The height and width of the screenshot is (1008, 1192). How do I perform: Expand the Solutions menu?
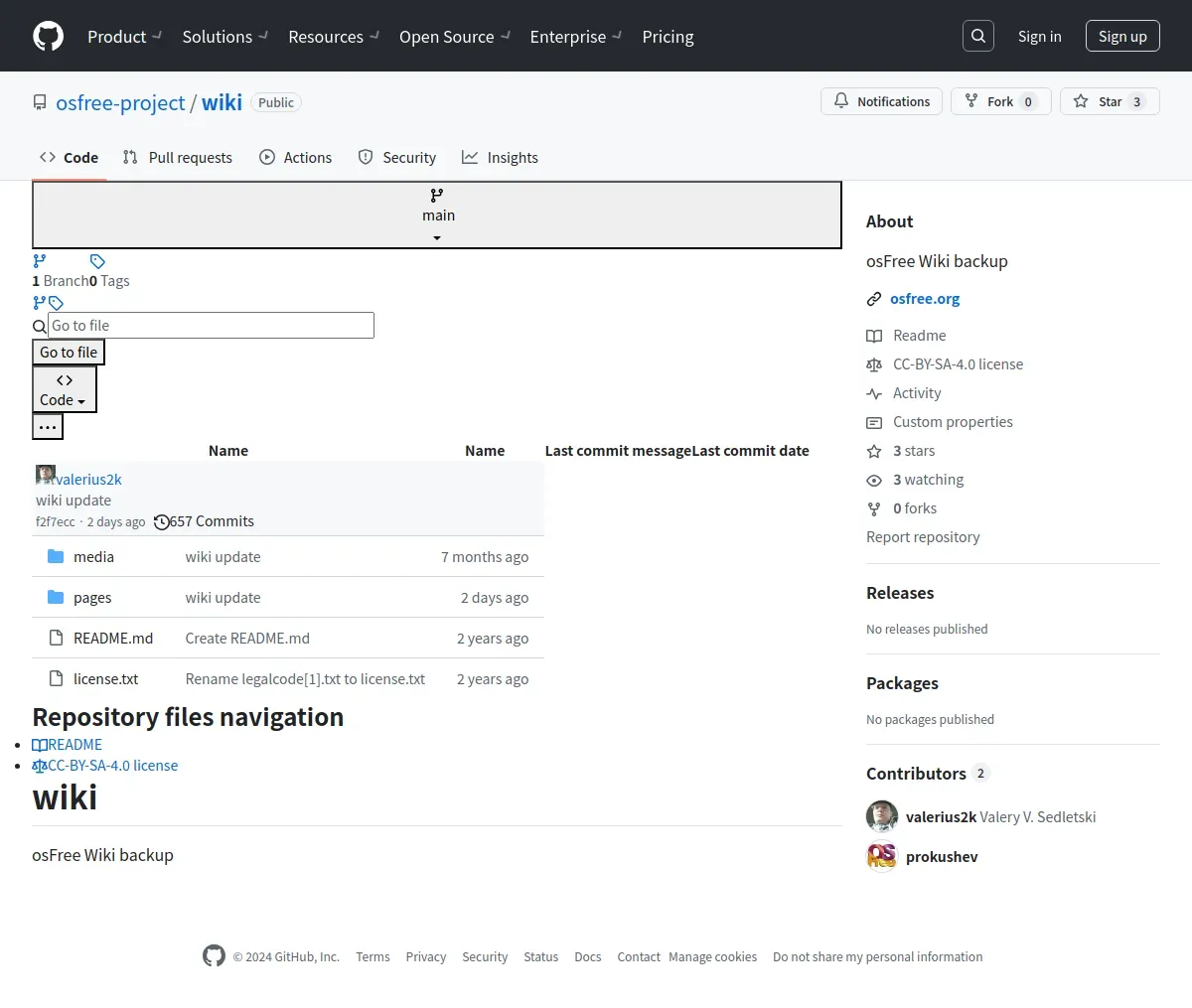click(x=224, y=37)
